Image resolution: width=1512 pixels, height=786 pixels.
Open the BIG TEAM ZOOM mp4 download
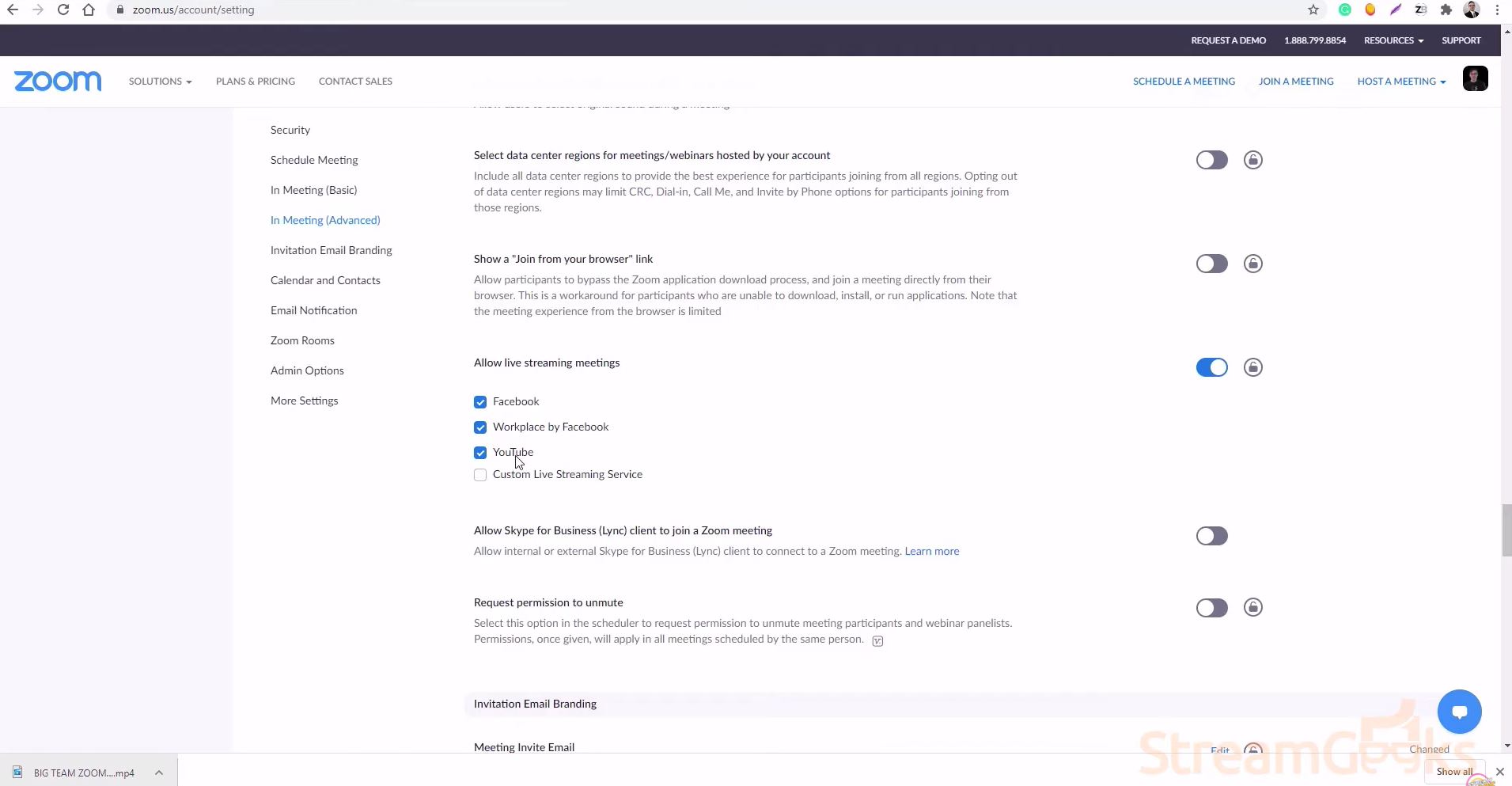click(84, 773)
